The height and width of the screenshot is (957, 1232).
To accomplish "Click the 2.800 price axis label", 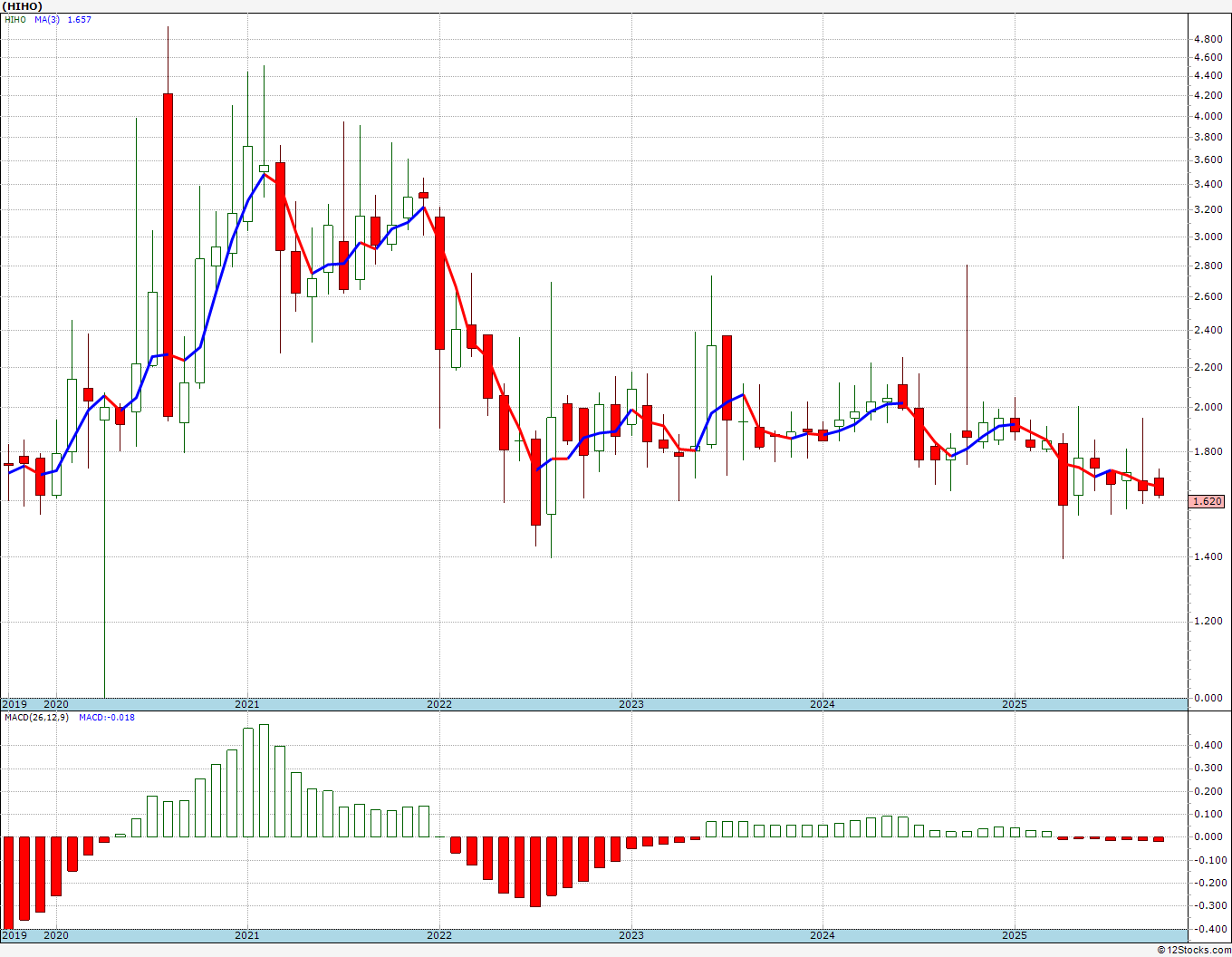I will pos(1208,266).
